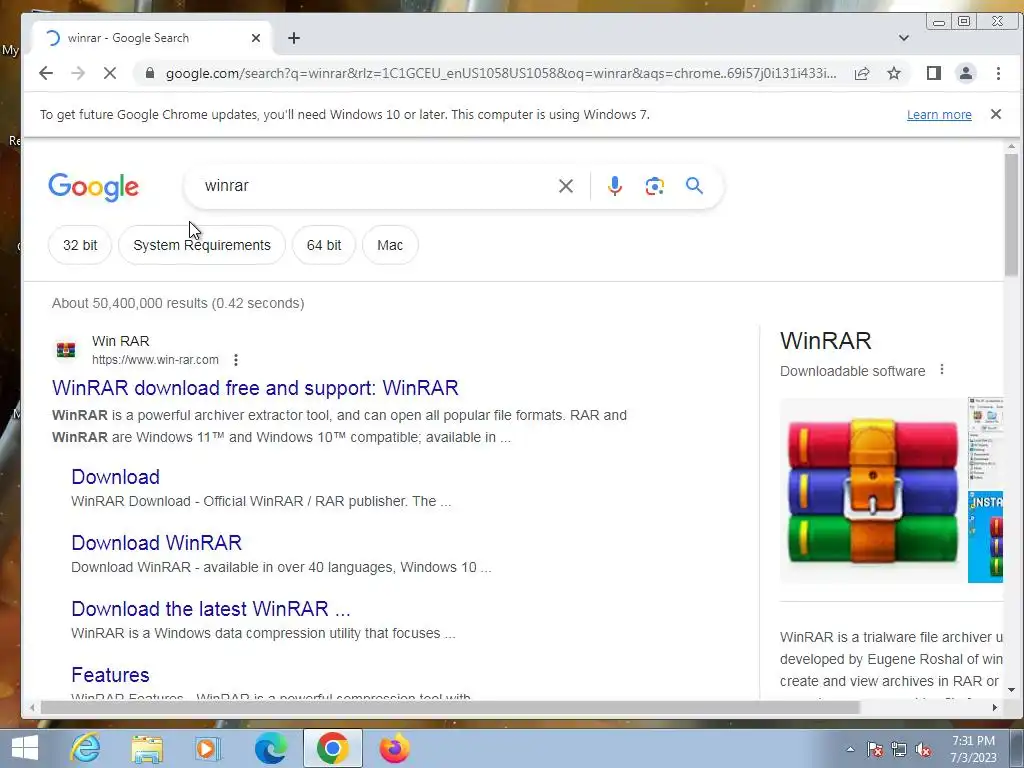The width and height of the screenshot is (1024, 768).
Task: Open the Features sitelink
Action: 110,675
